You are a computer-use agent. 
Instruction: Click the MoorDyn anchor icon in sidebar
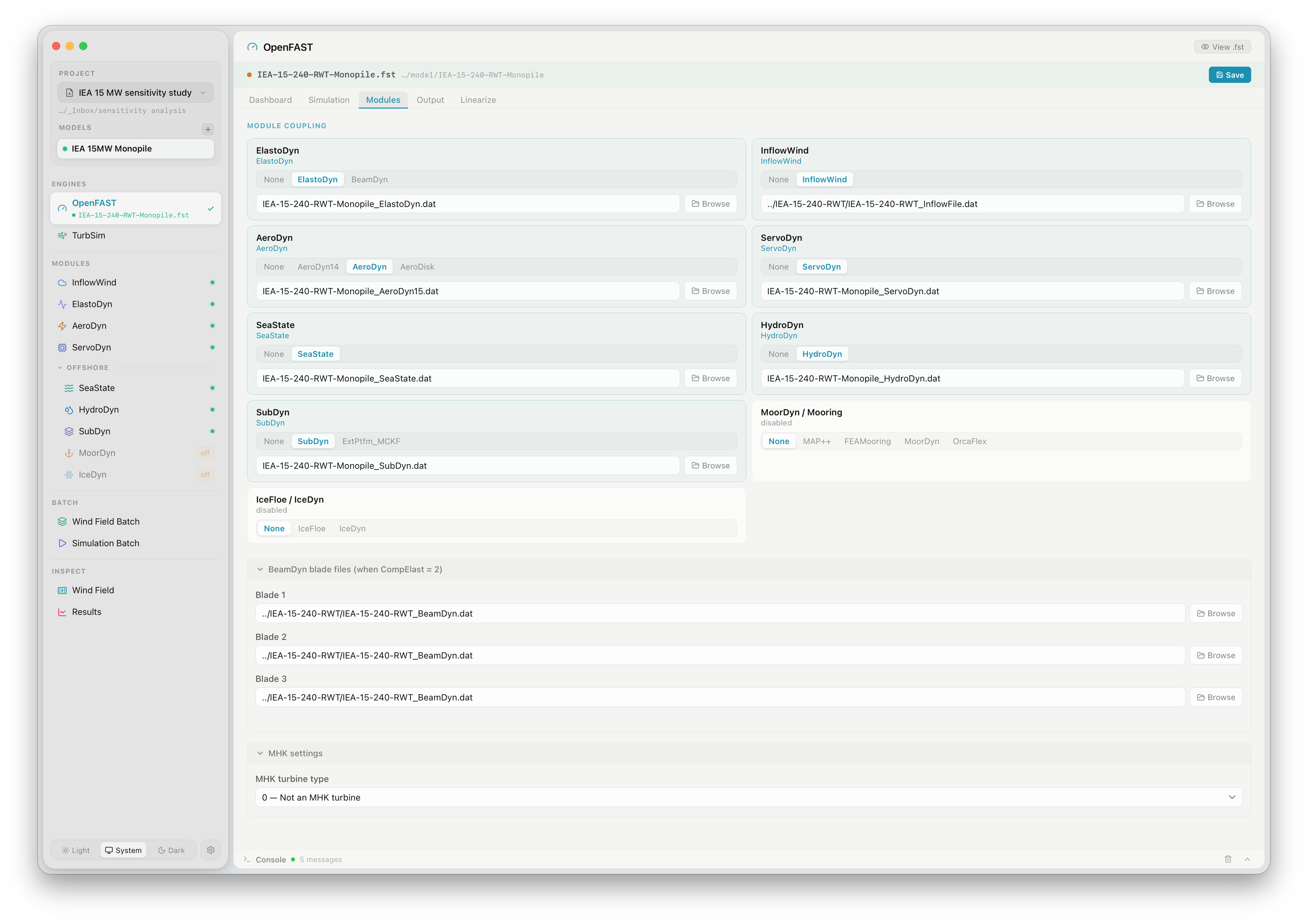coord(69,453)
